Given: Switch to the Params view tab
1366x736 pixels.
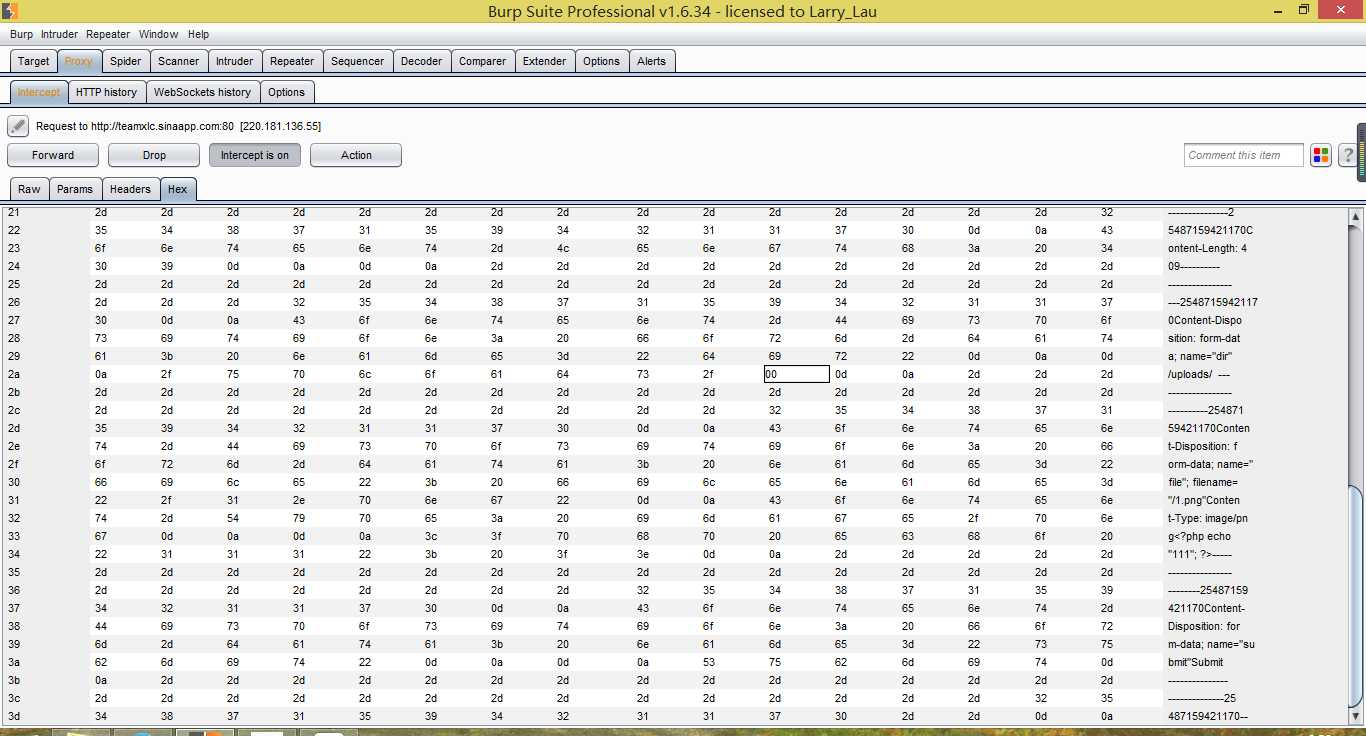Looking at the screenshot, I should coord(75,189).
